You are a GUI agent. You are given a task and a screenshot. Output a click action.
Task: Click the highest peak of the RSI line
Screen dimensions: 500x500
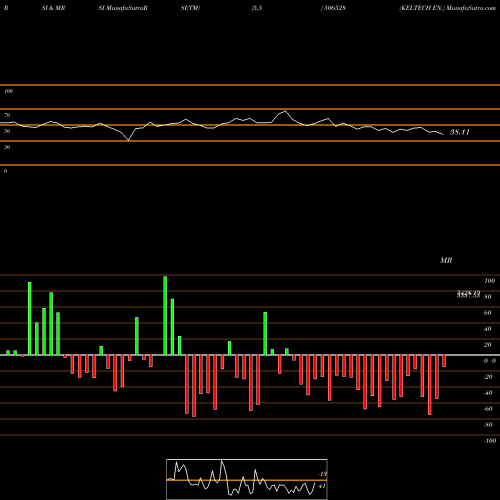285,111
